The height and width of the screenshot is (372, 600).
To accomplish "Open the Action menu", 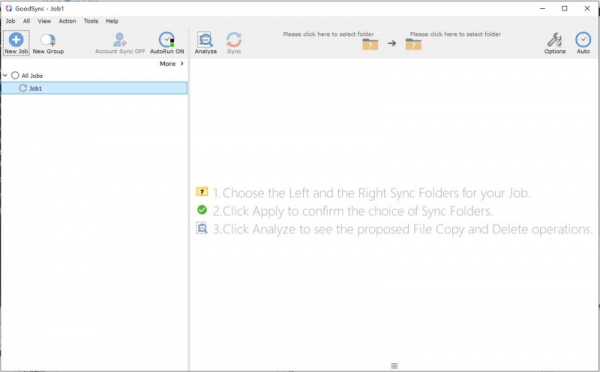I will [x=67, y=21].
